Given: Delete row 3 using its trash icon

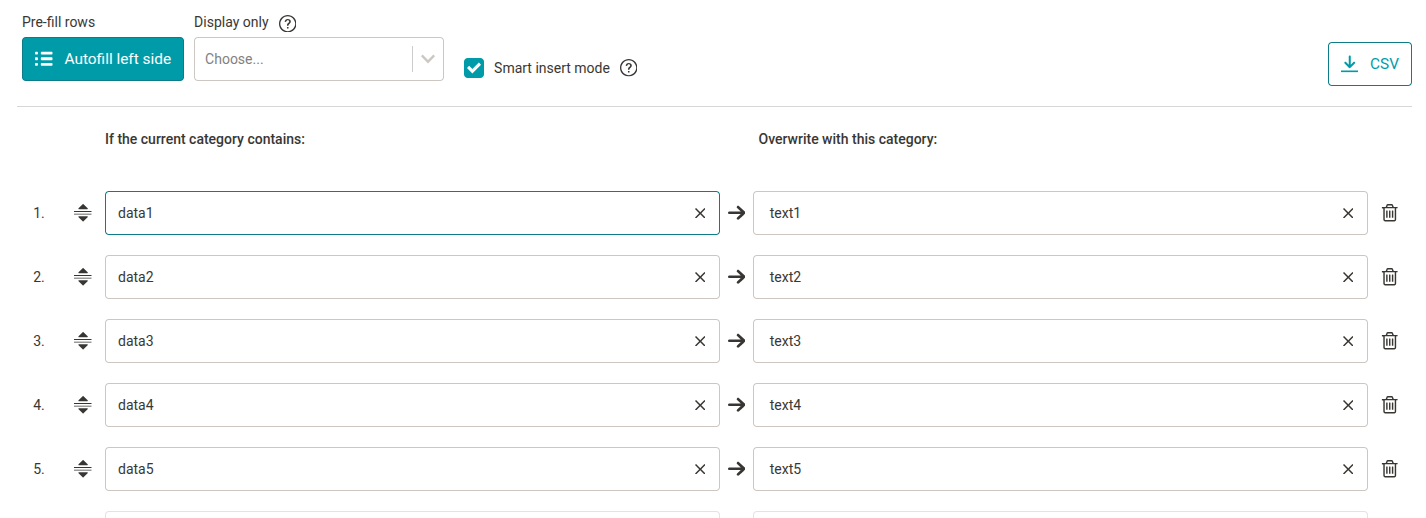Looking at the screenshot, I should pos(1389,341).
